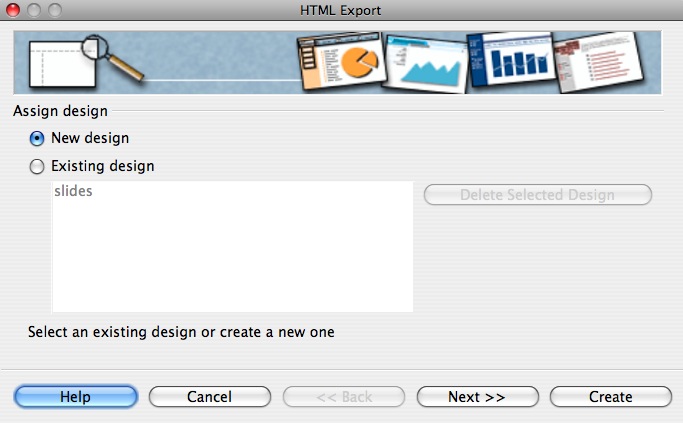Click the bar chart slide image
This screenshot has width=683, height=423.
510,60
